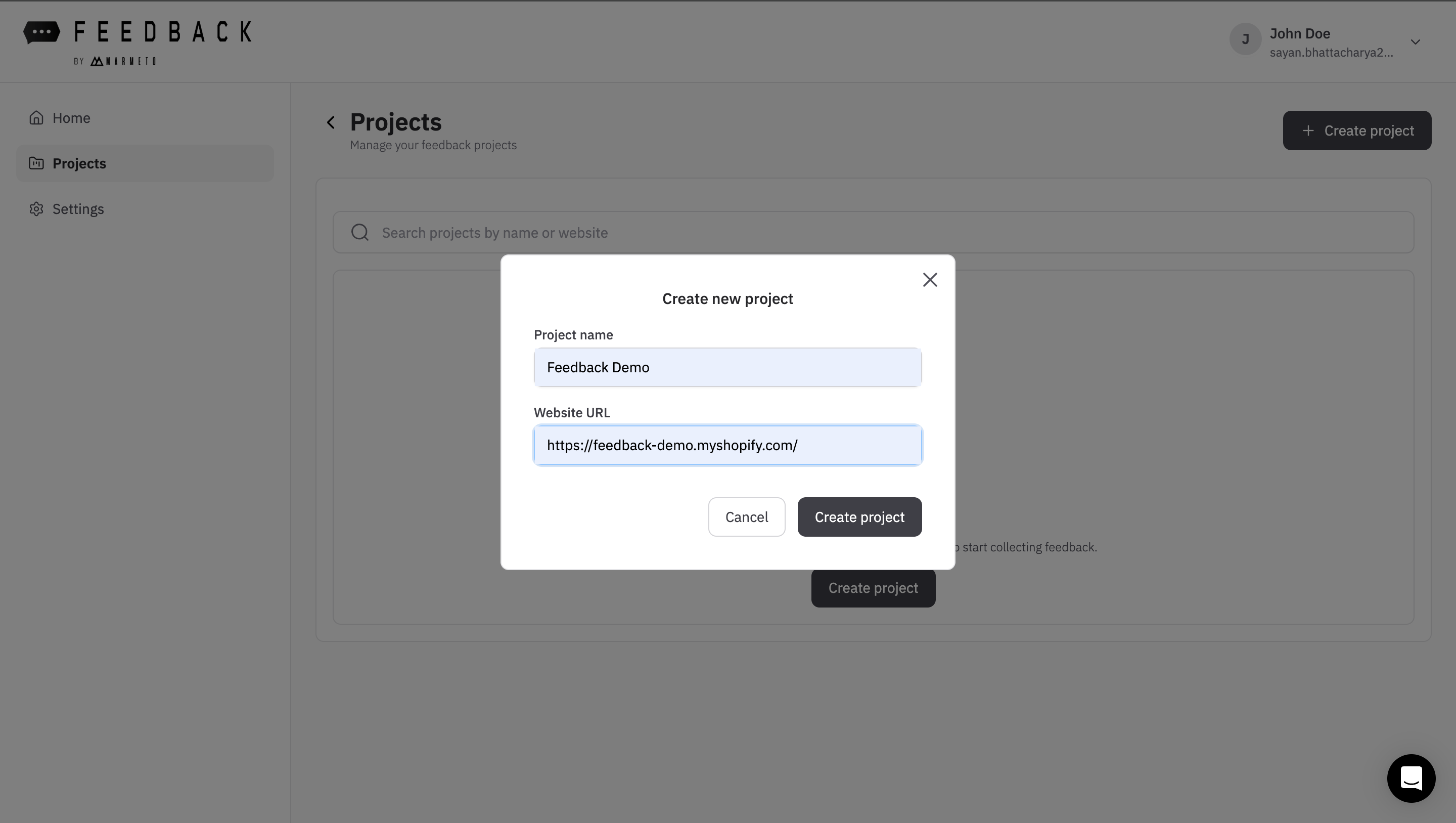
Task: Click the Website URL input field
Action: click(727, 445)
